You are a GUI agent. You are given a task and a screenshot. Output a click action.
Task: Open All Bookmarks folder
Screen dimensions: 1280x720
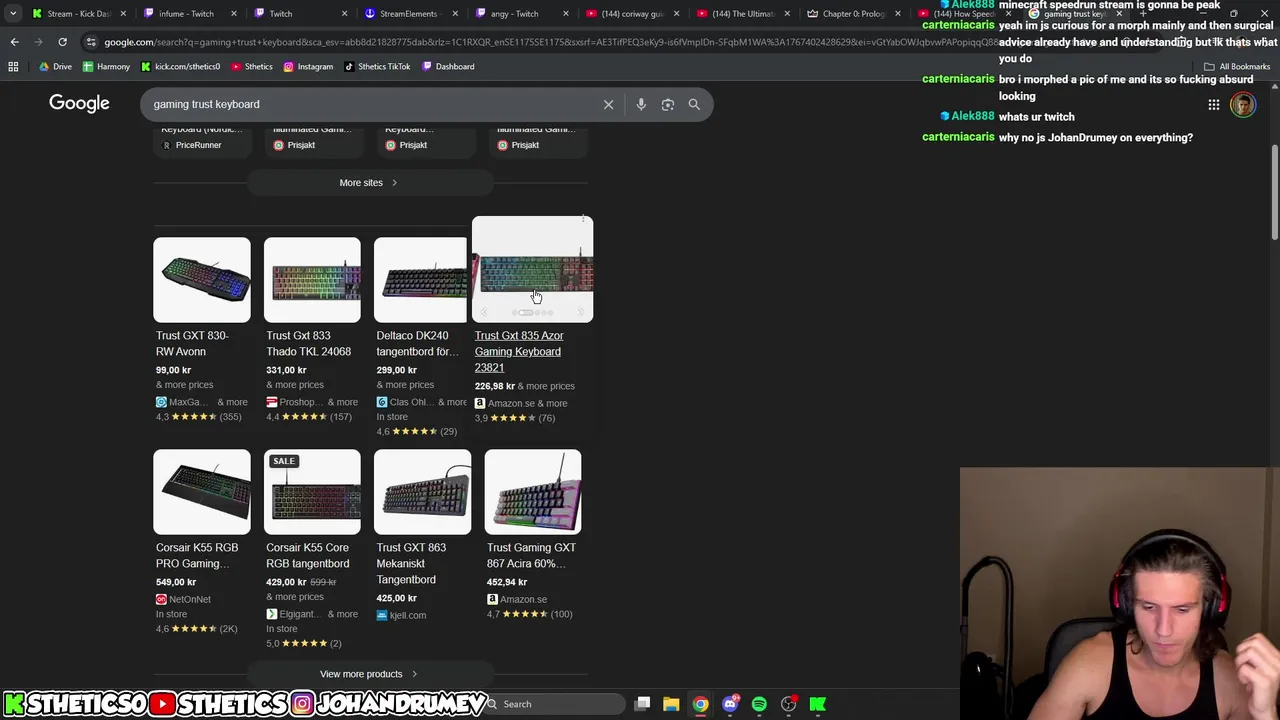(1237, 66)
